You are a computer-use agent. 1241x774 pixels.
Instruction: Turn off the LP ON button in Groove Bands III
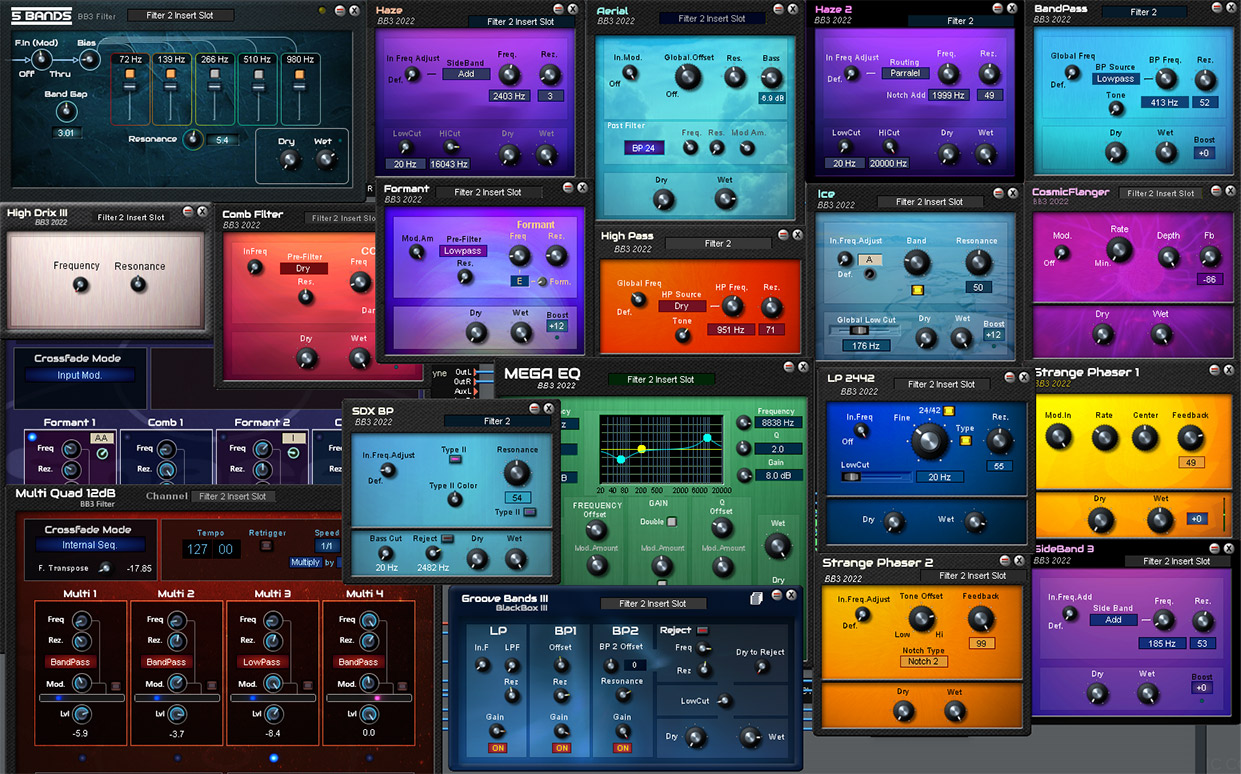(x=497, y=748)
